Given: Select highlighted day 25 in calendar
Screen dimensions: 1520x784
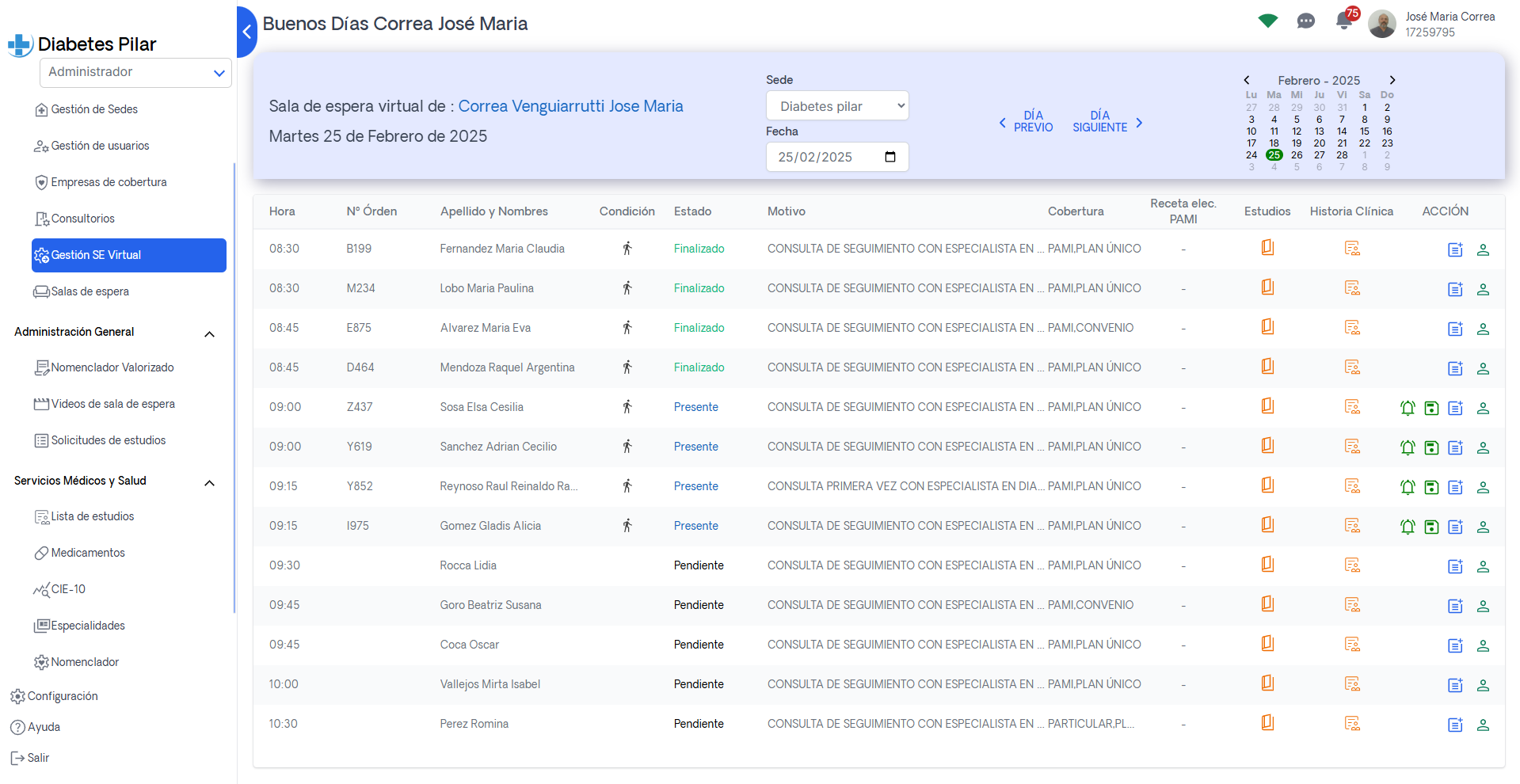Looking at the screenshot, I should coord(1274,155).
